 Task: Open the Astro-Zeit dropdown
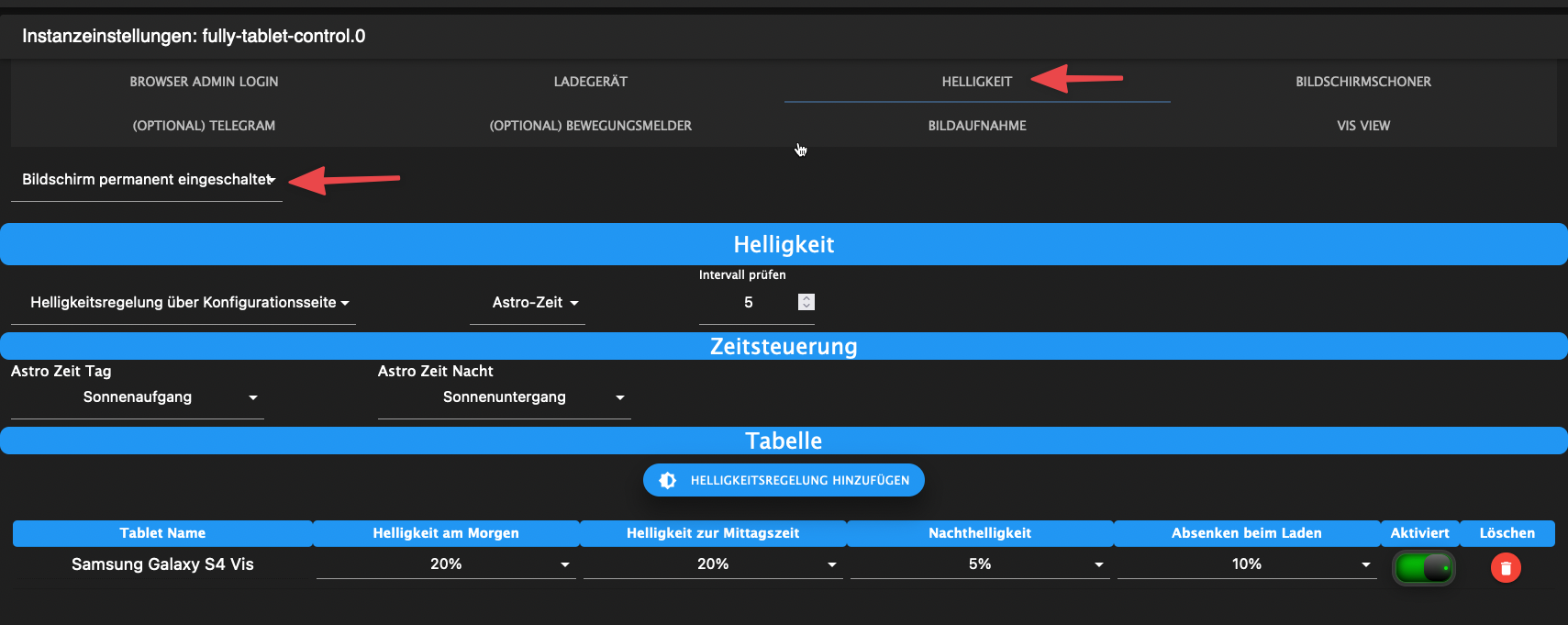tap(528, 303)
